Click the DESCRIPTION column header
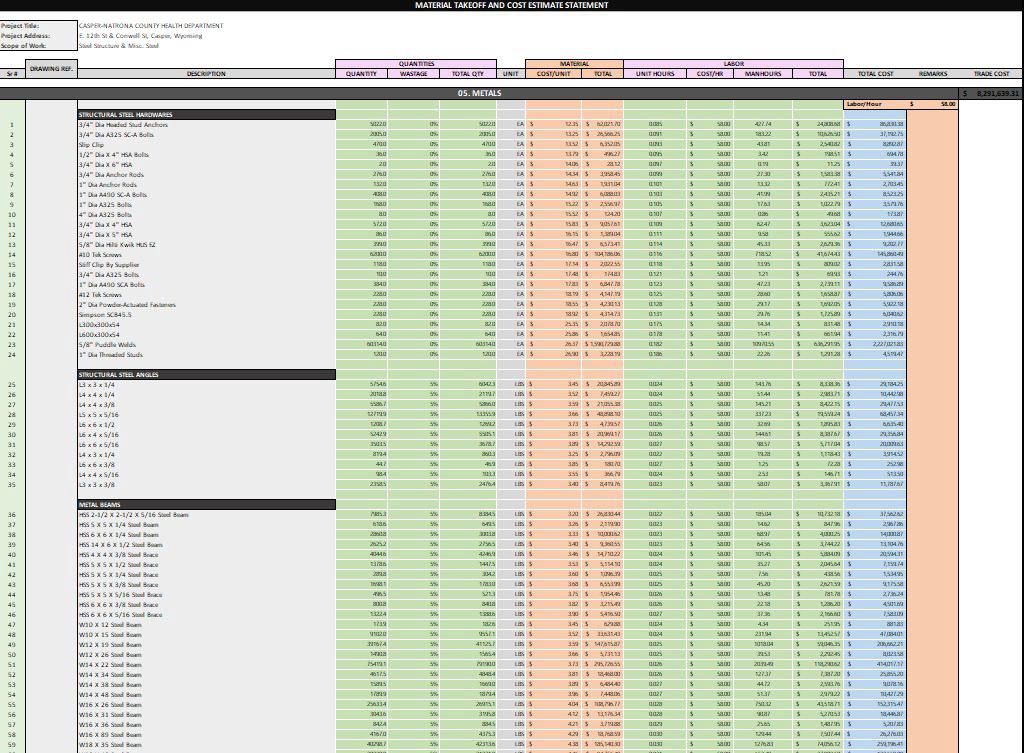1025x753 pixels. pyautogui.click(x=206, y=73)
